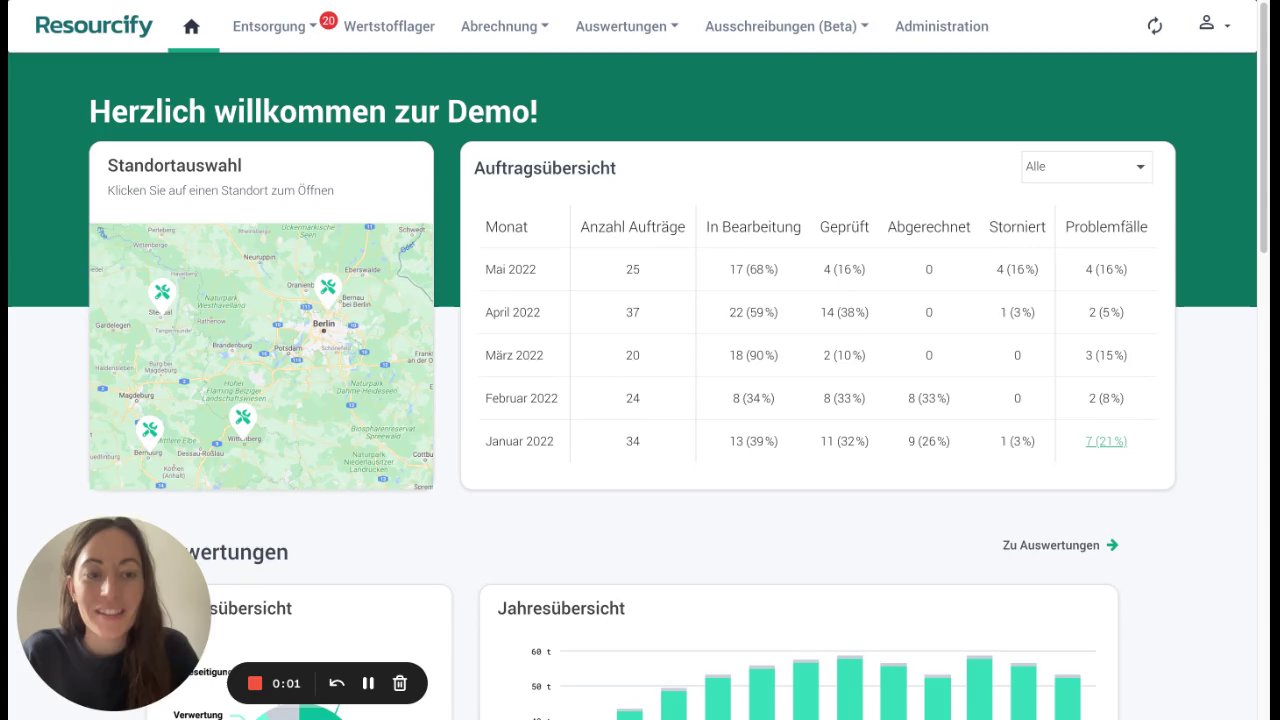Select the Februar 2022 row label
Viewport: 1280px width, 720px height.
point(521,398)
